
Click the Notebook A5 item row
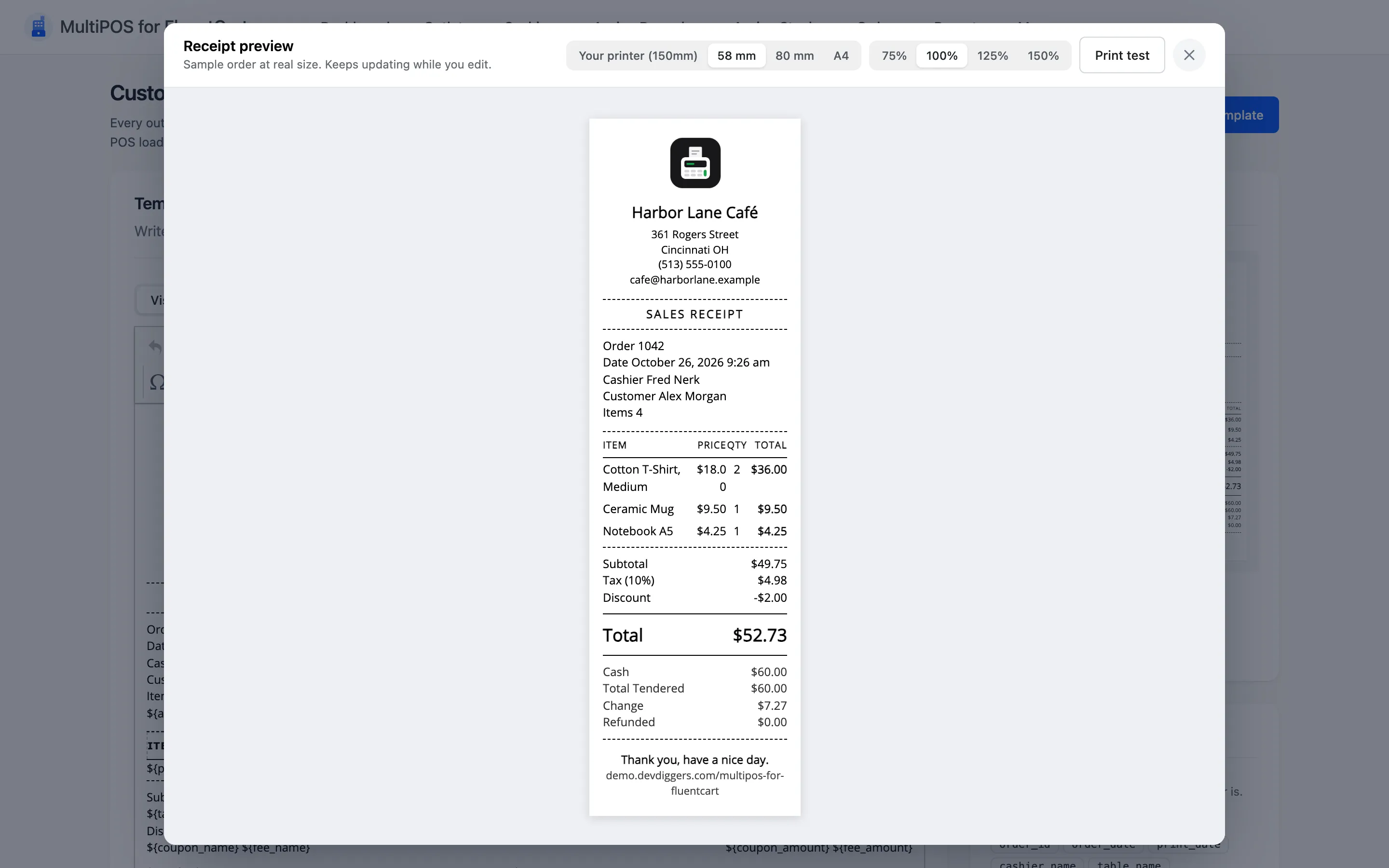tap(694, 531)
